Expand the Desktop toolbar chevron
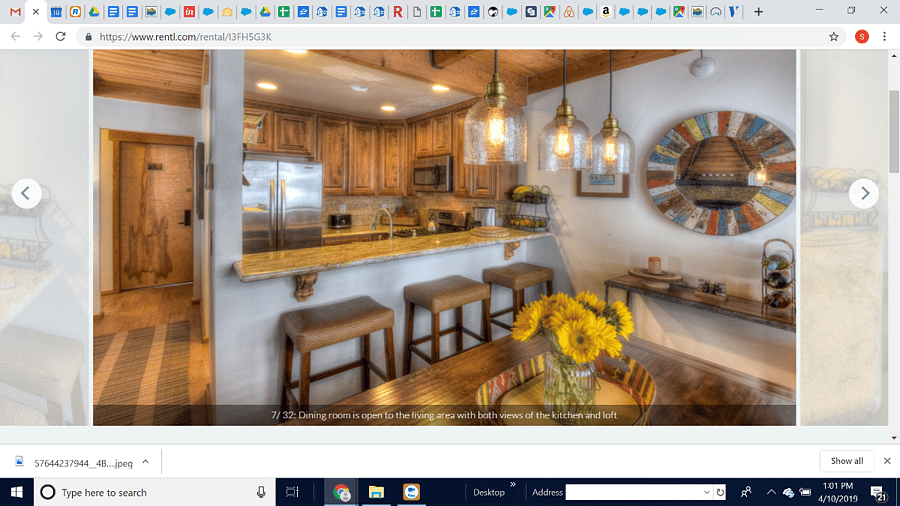This screenshot has height=506, width=900. (x=513, y=485)
